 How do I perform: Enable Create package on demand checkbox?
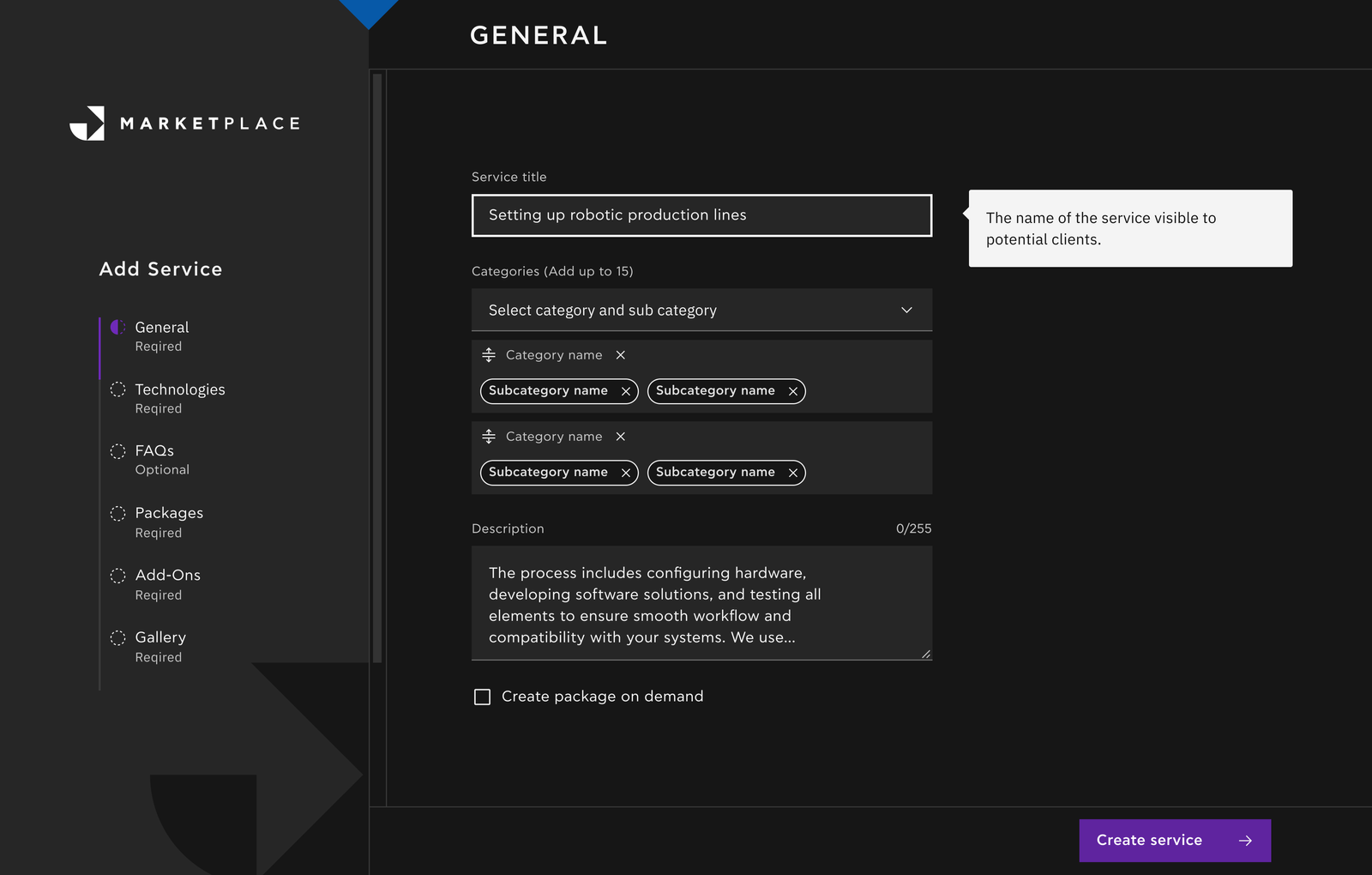point(483,697)
